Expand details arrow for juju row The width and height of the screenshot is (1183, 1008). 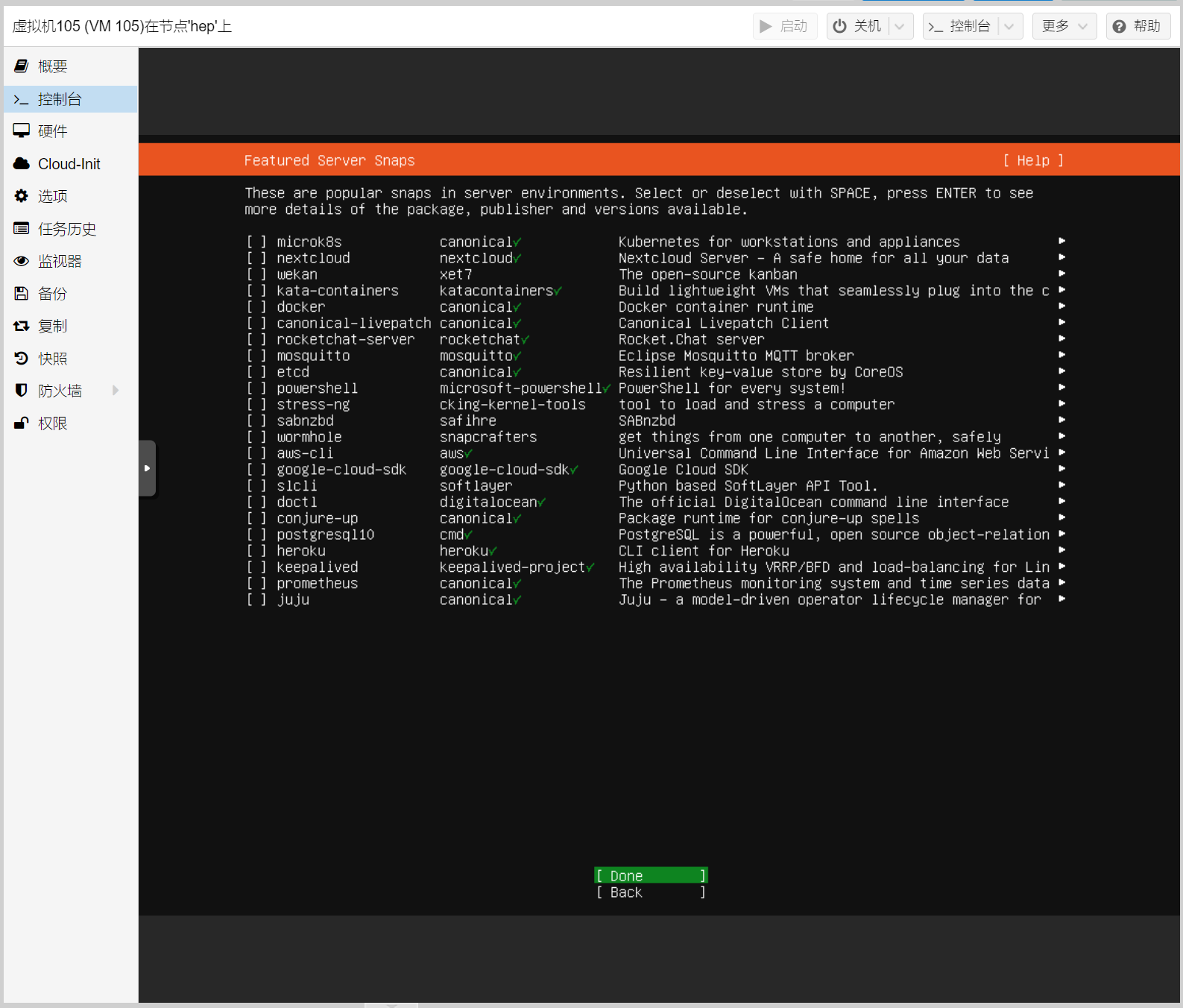coord(1061,599)
